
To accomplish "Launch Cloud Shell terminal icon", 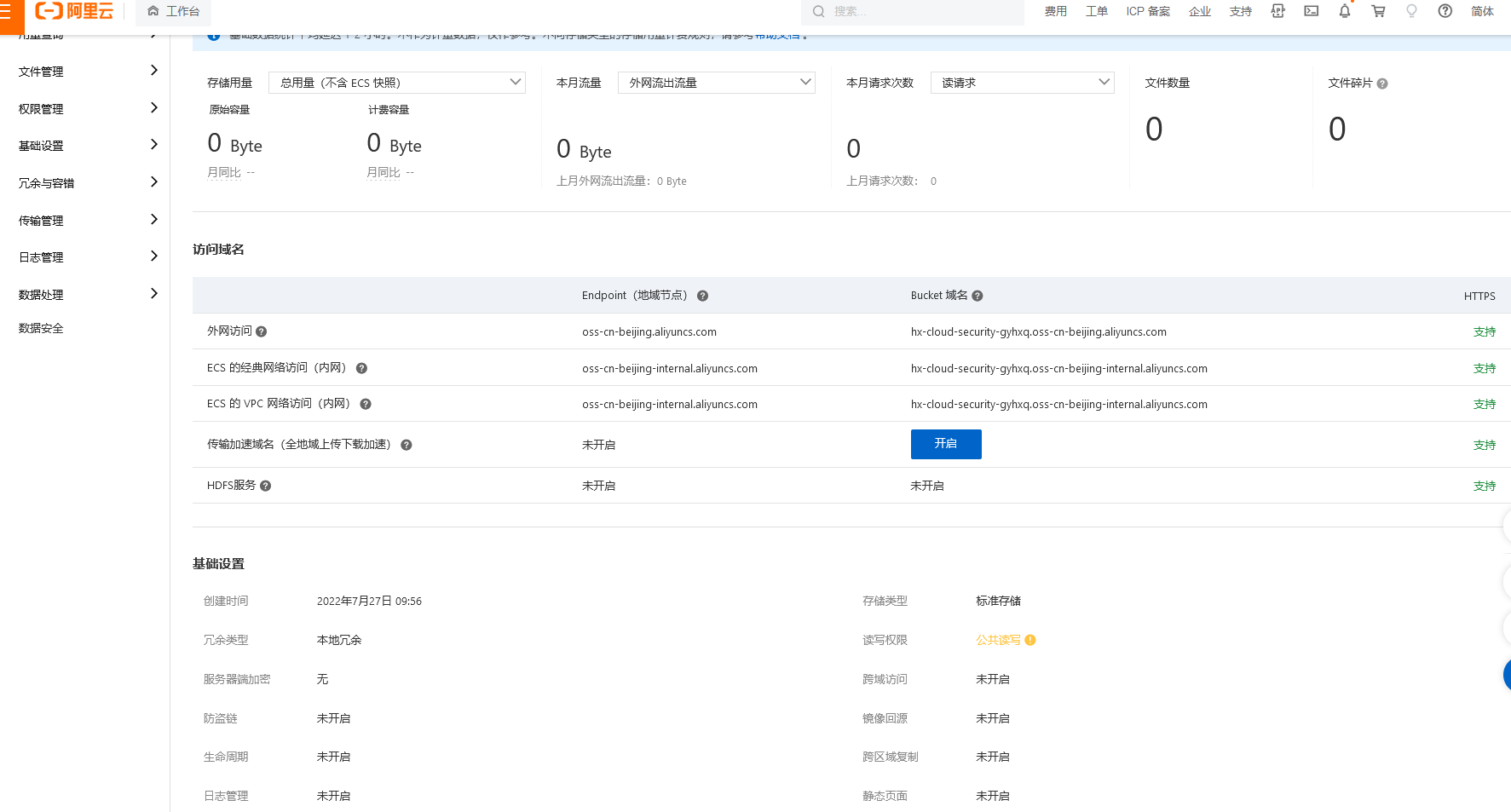I will pyautogui.click(x=1312, y=11).
